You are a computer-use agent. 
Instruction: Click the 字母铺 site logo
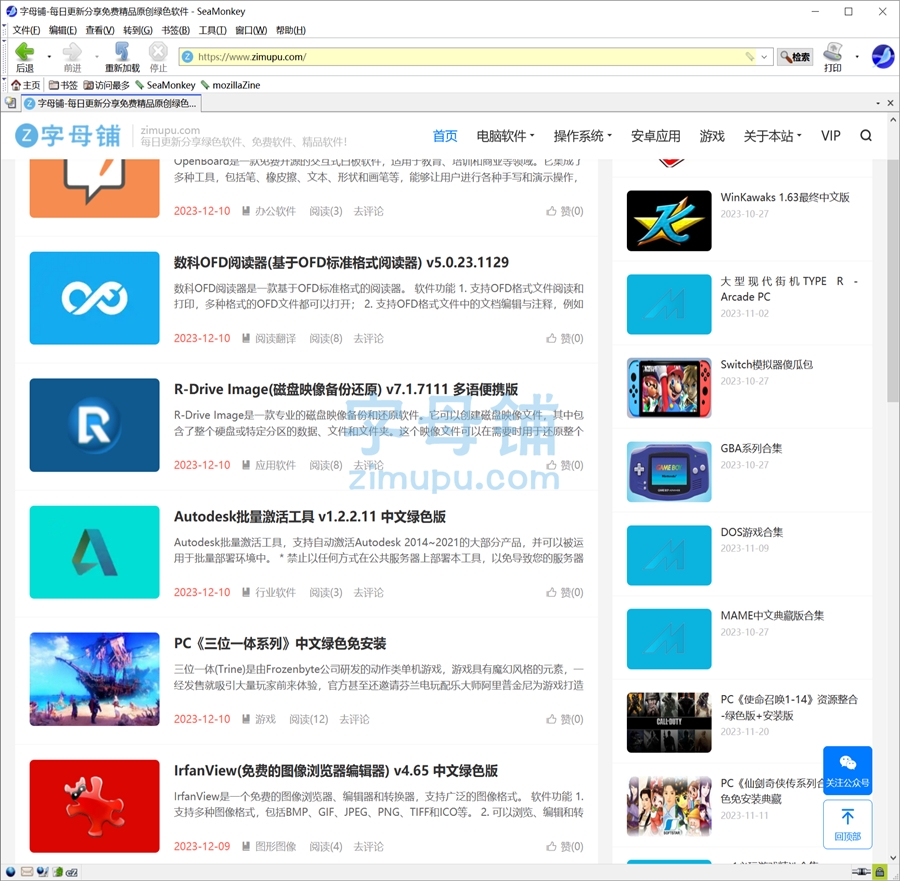68,135
